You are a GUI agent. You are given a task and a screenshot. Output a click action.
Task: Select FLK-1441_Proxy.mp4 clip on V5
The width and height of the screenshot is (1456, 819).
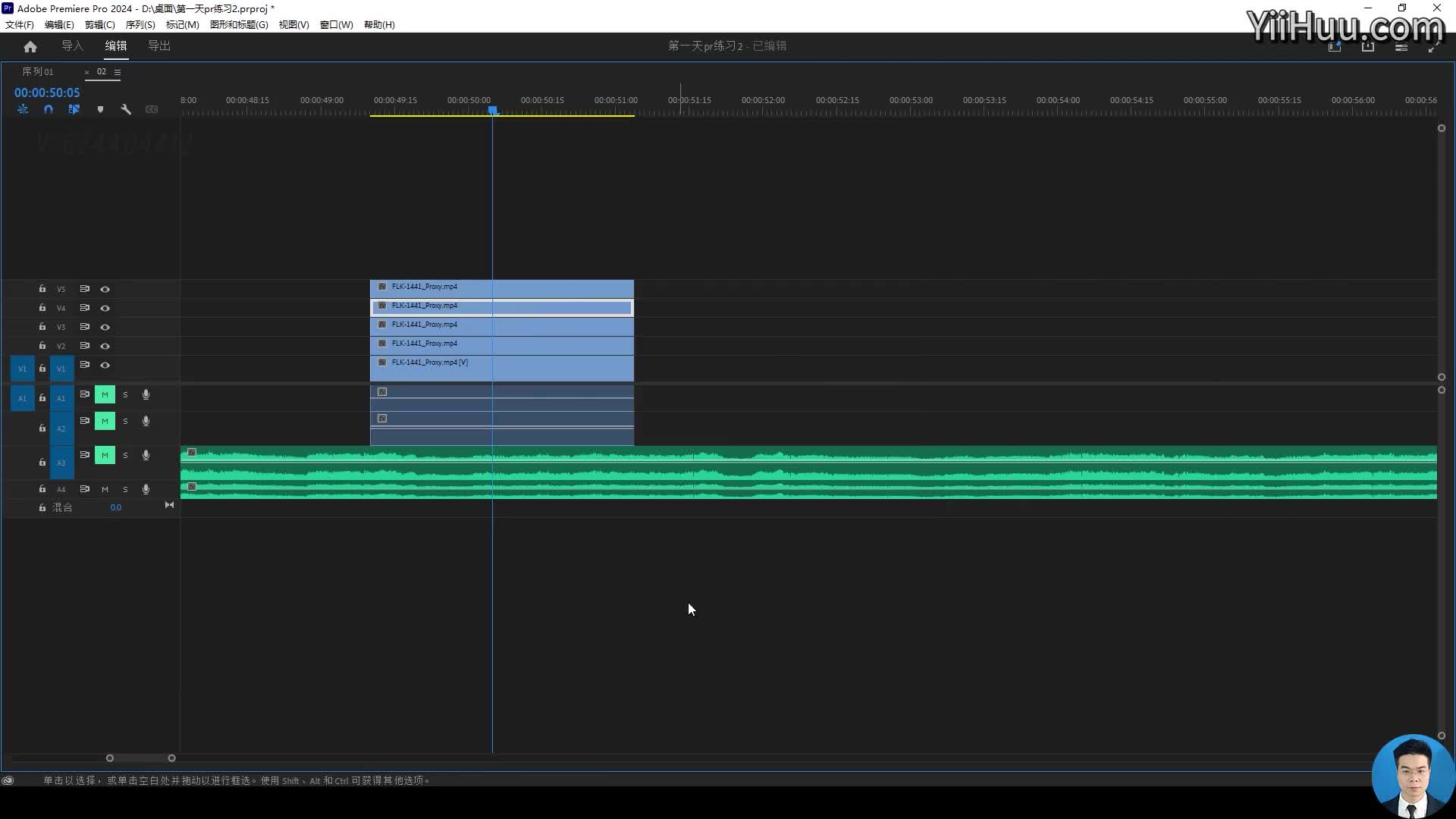click(x=502, y=288)
